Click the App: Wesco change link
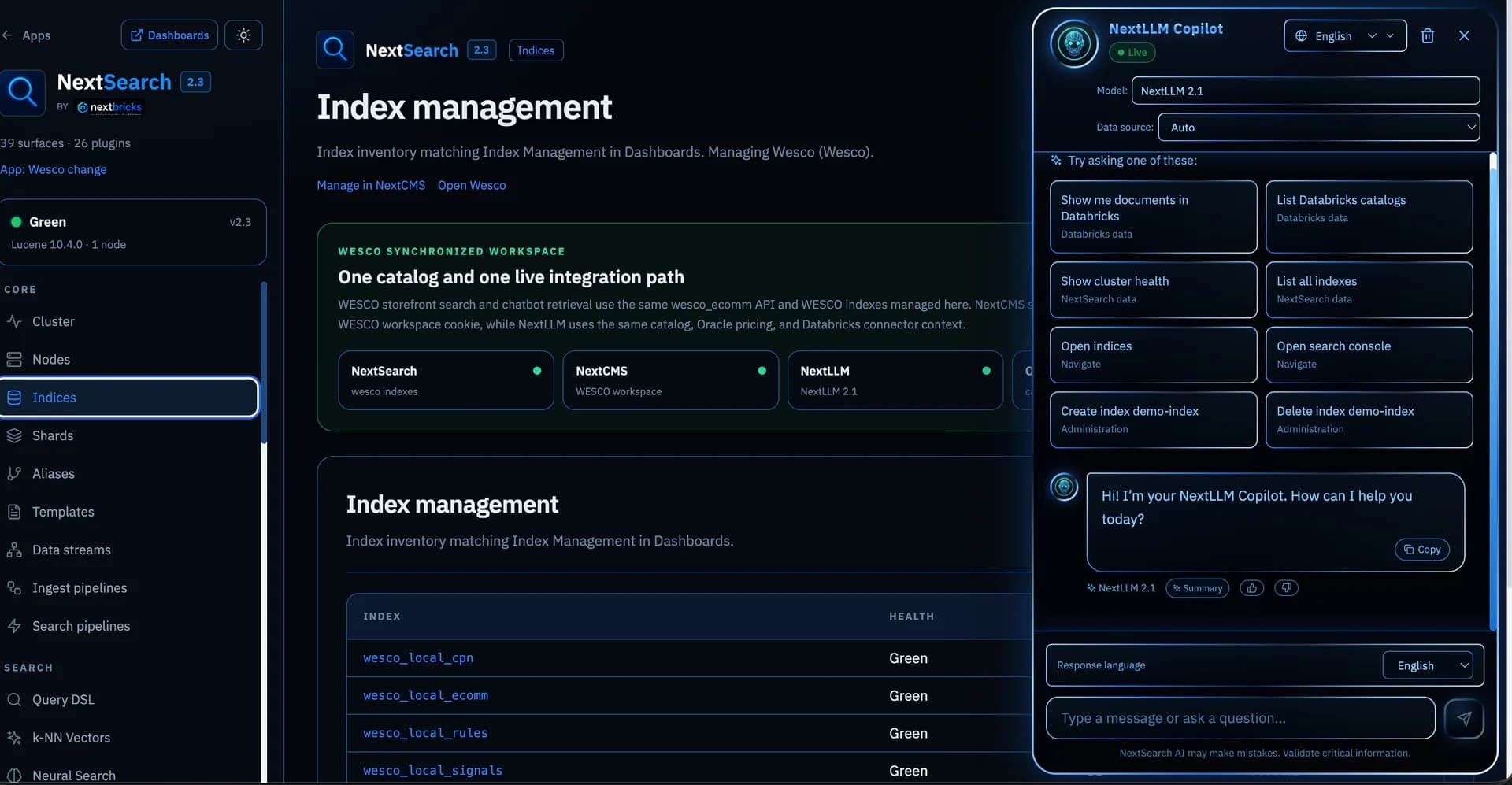Screen dimensions: 1512x785 coord(54,169)
